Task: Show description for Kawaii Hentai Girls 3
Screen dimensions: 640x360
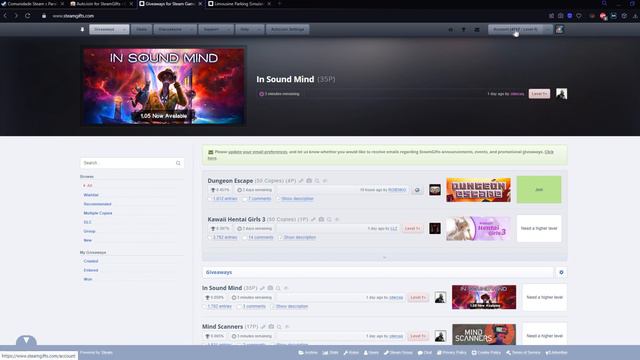Action: pos(300,238)
